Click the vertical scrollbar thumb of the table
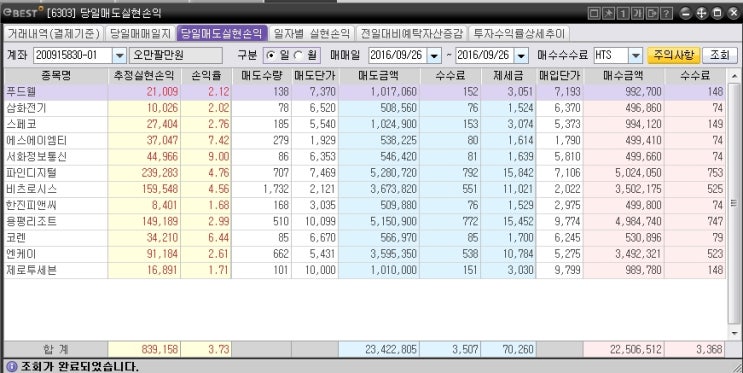 734,204
